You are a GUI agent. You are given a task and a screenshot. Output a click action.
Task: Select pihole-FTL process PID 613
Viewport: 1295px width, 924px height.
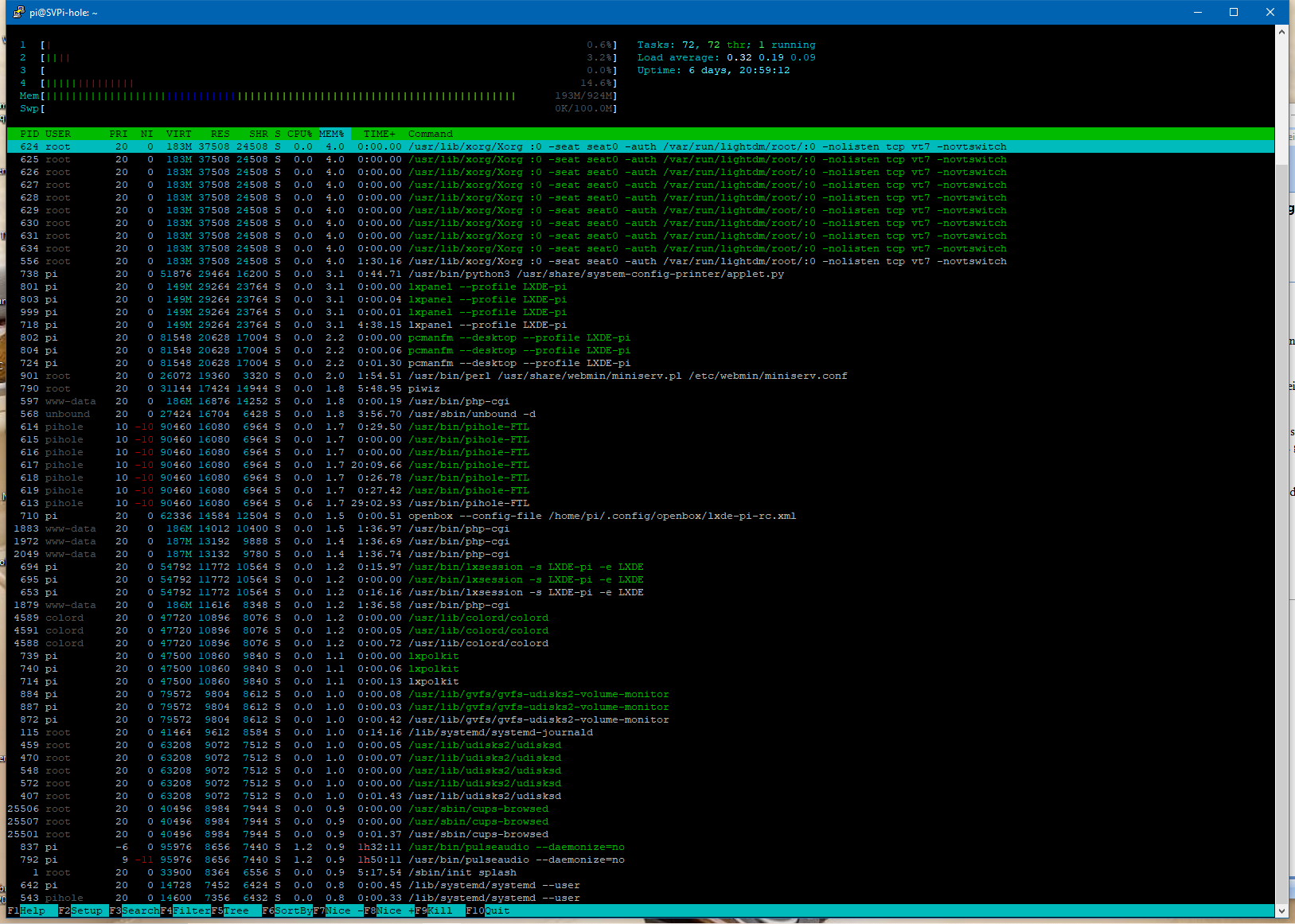(641, 503)
